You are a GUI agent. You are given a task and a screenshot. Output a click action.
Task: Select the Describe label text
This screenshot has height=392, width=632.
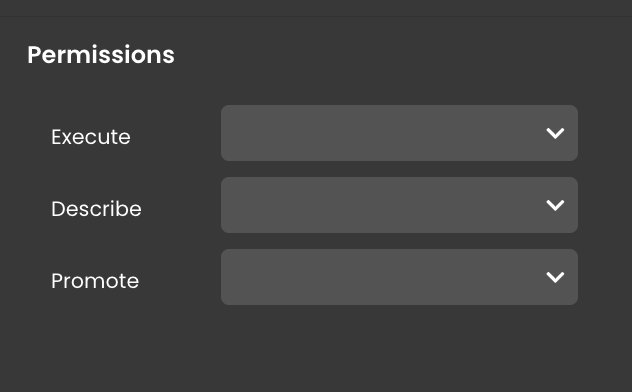(96, 209)
